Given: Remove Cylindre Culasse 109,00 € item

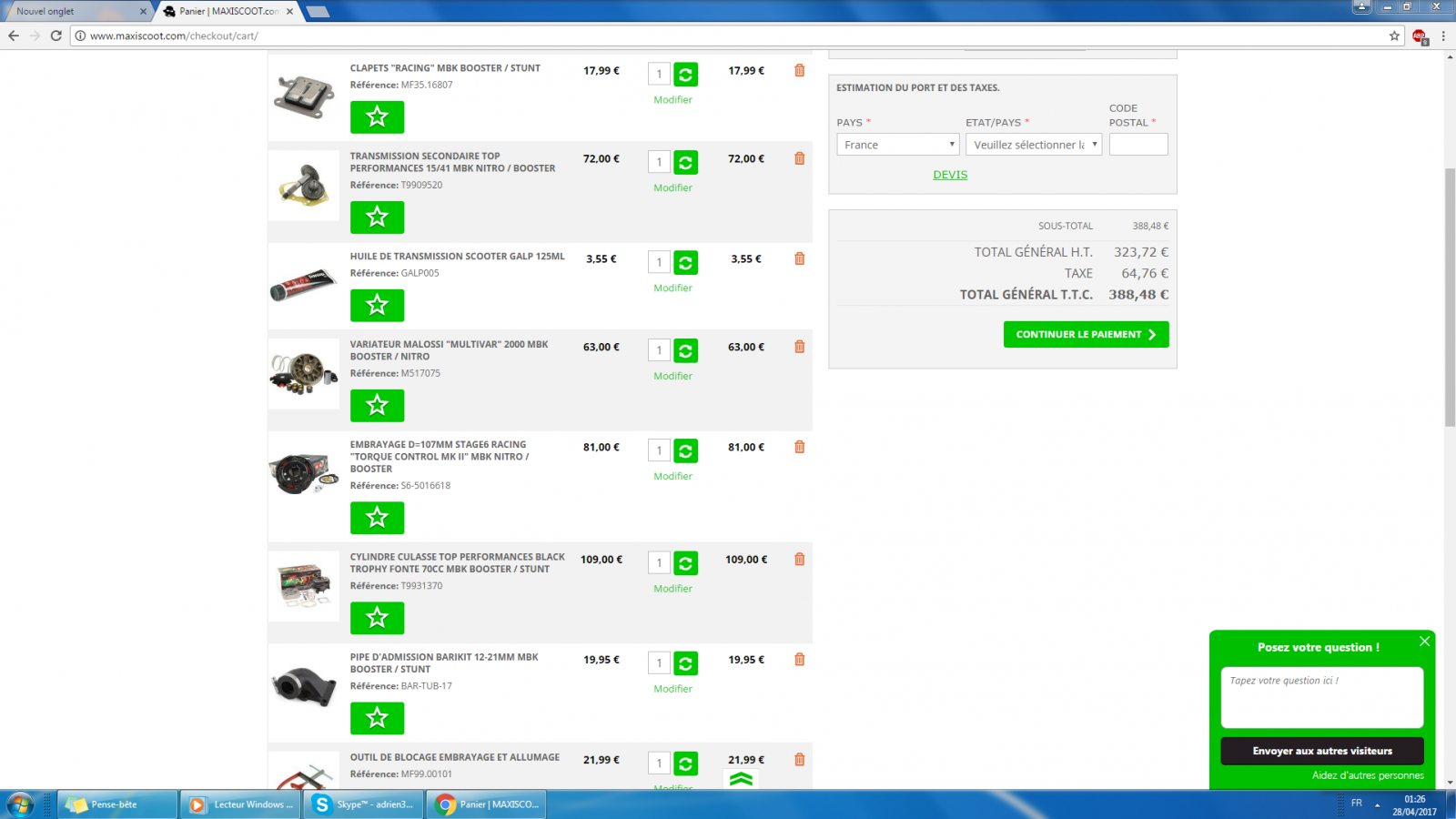Looking at the screenshot, I should tap(799, 559).
